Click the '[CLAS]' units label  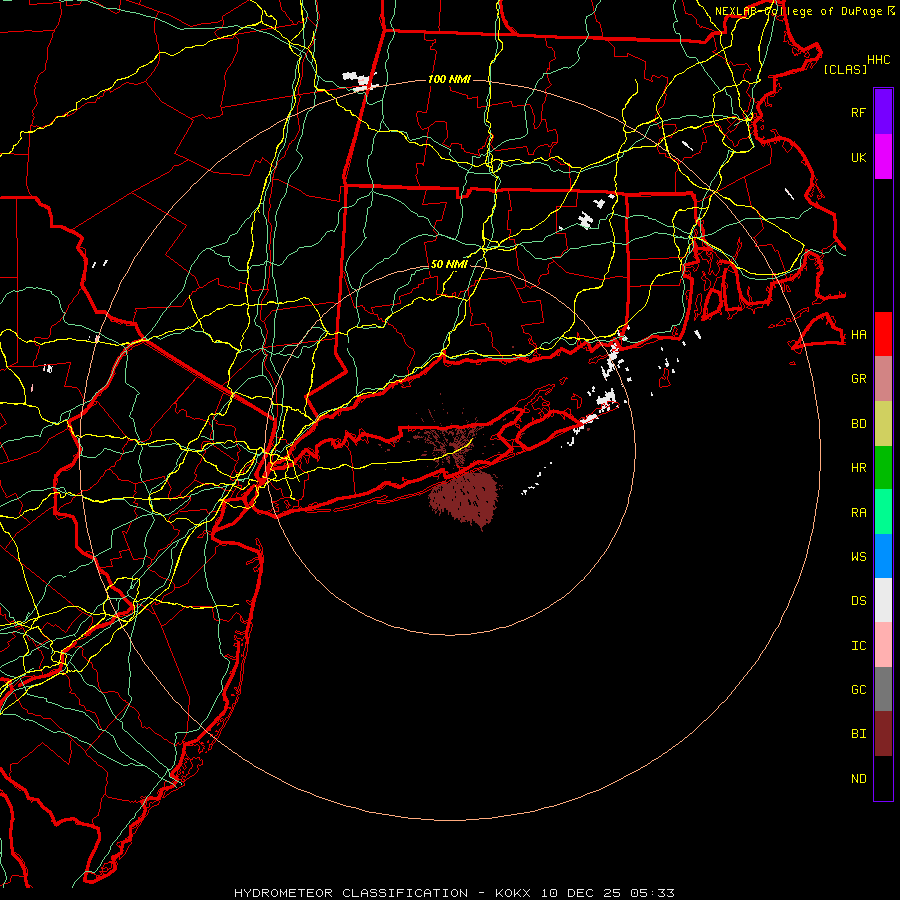[845, 69]
